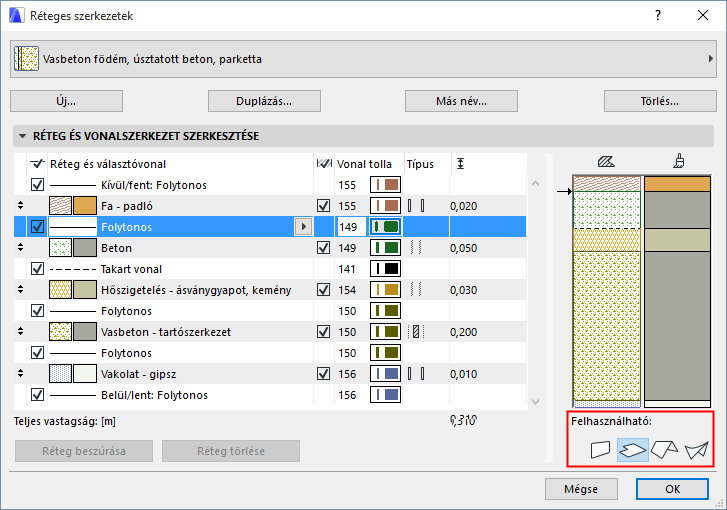Click the pen number field showing 149
The width and height of the screenshot is (727, 510).
pyautogui.click(x=351, y=227)
